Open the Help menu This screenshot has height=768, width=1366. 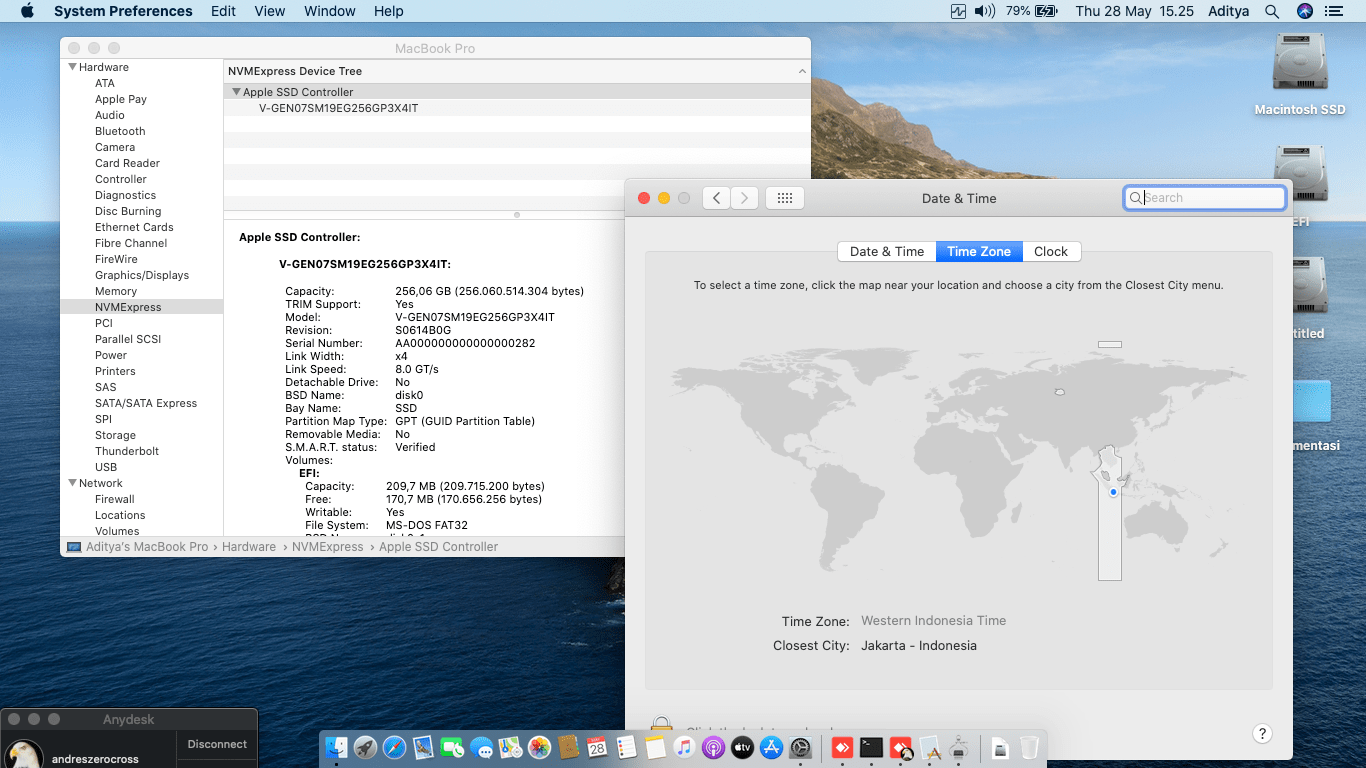click(389, 11)
